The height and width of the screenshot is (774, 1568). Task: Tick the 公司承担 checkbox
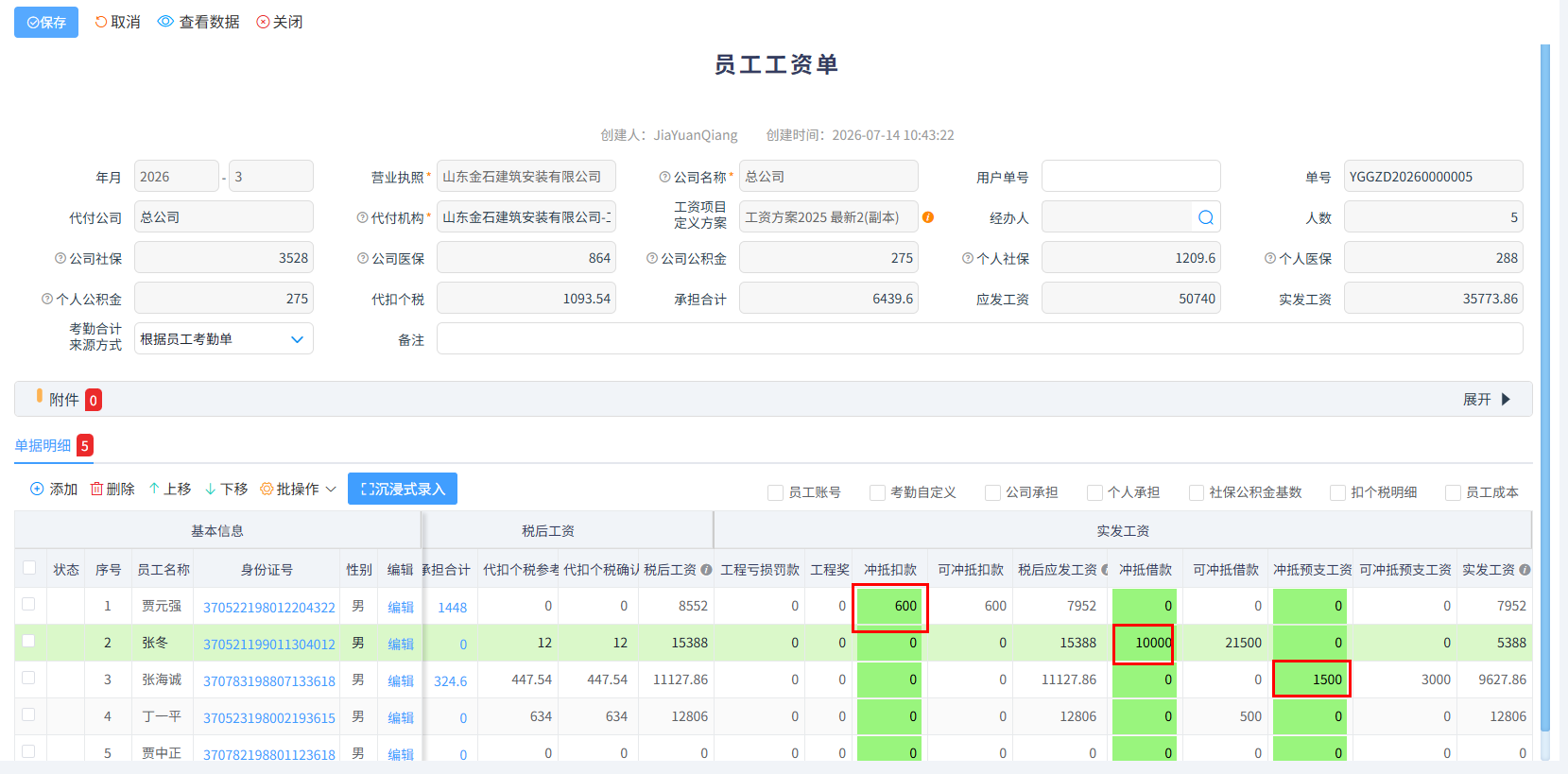tap(993, 492)
